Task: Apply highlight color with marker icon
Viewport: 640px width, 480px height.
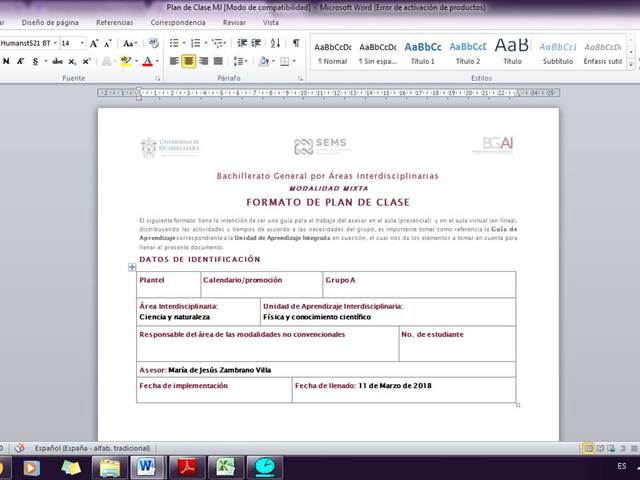Action: point(126,61)
